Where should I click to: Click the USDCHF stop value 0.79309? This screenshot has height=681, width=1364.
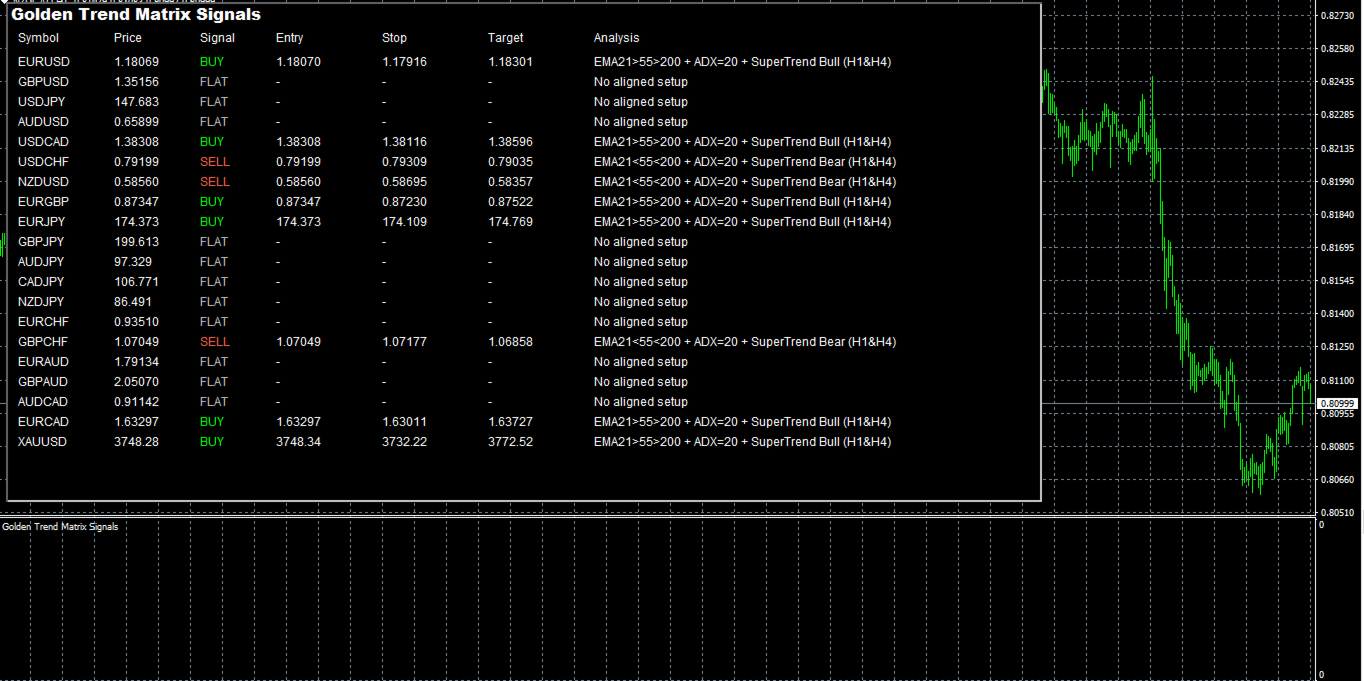[x=404, y=162]
